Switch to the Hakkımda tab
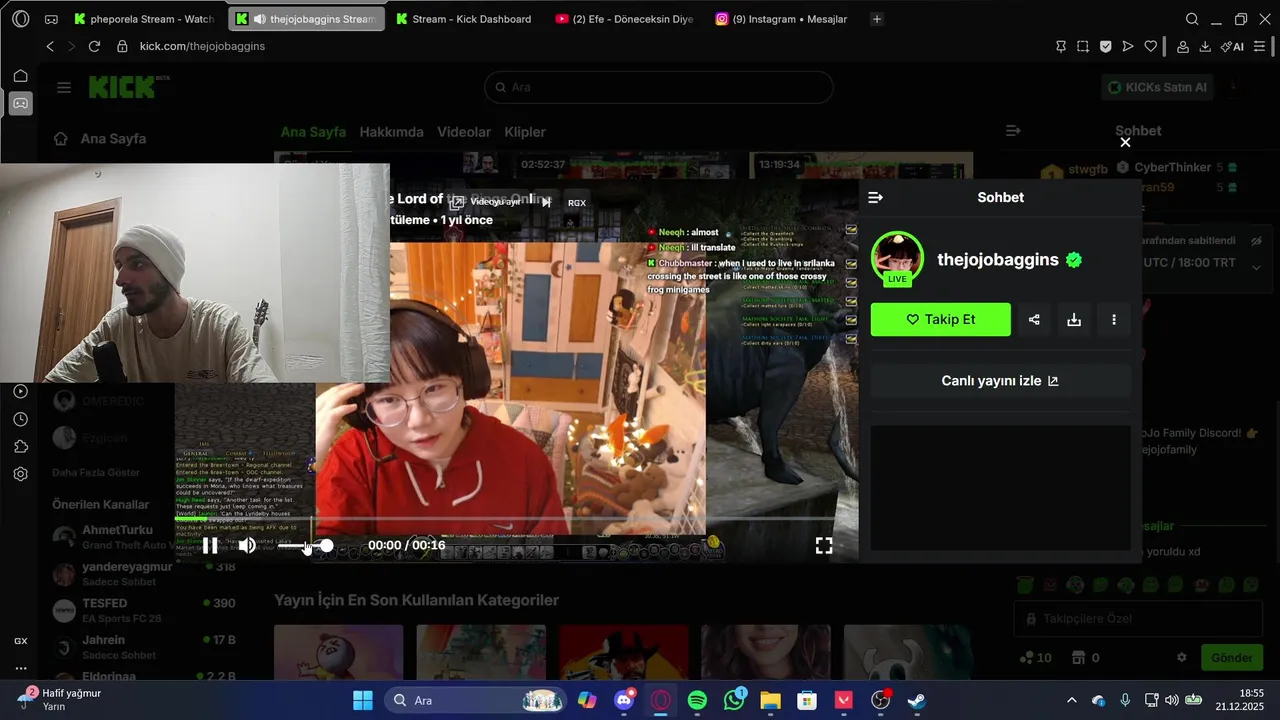The image size is (1280, 720). [x=391, y=132]
